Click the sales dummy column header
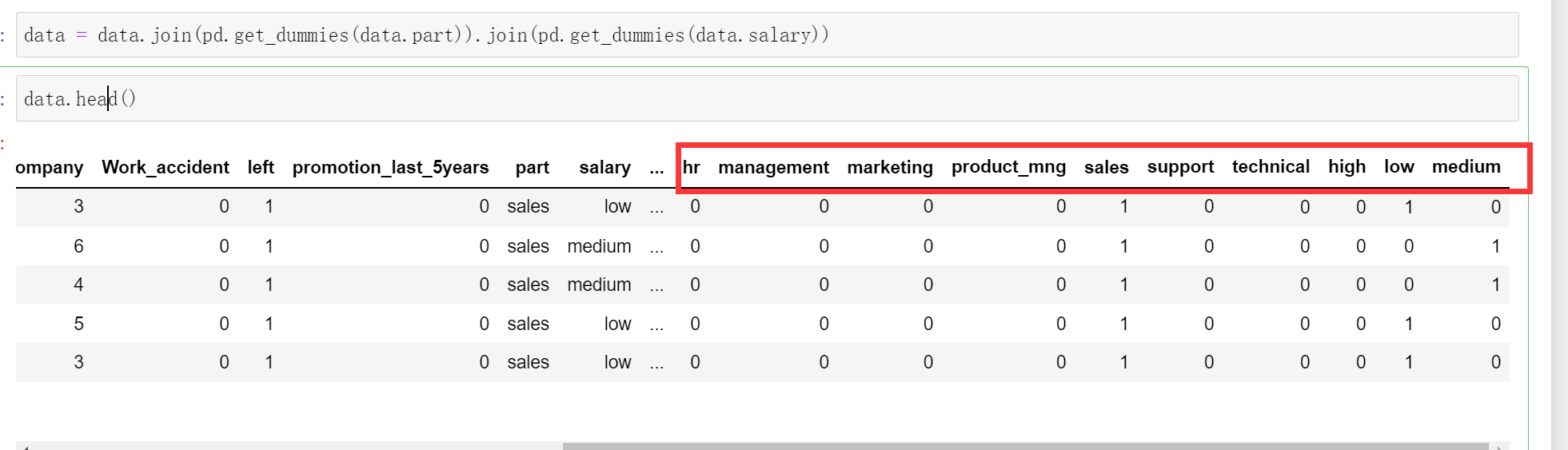The width and height of the screenshot is (1568, 450). (x=1106, y=168)
